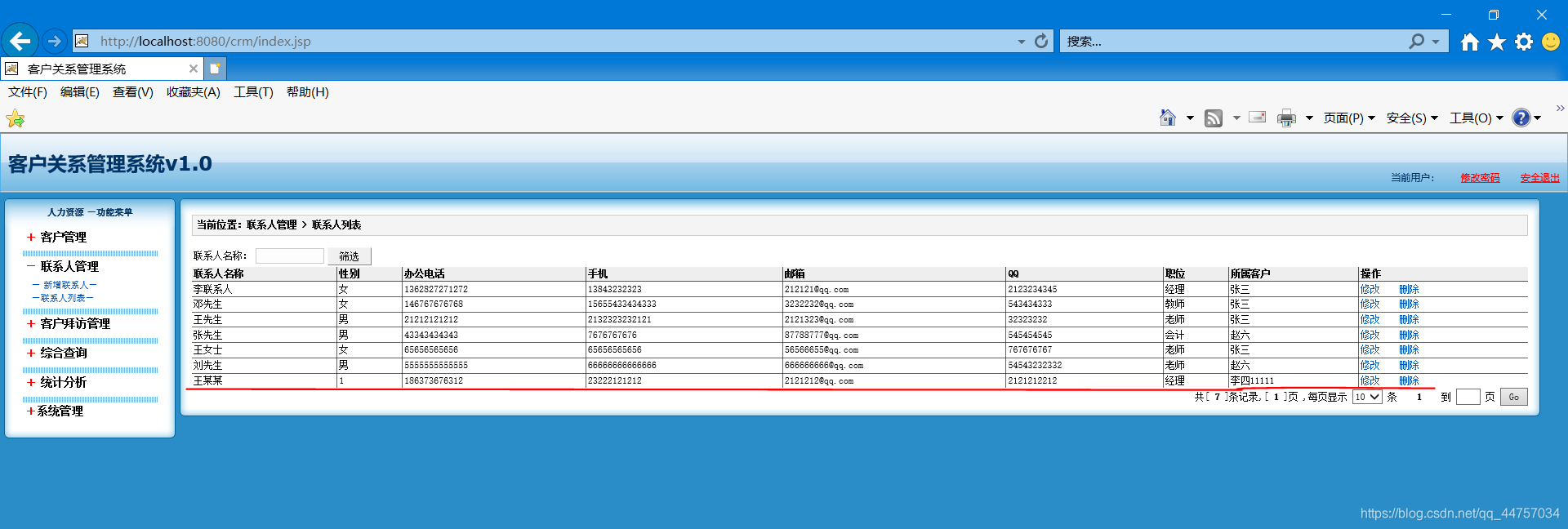Image resolution: width=1568 pixels, height=529 pixels.
Task: Click the add-to-favorites bar star icon
Action: pyautogui.click(x=16, y=119)
